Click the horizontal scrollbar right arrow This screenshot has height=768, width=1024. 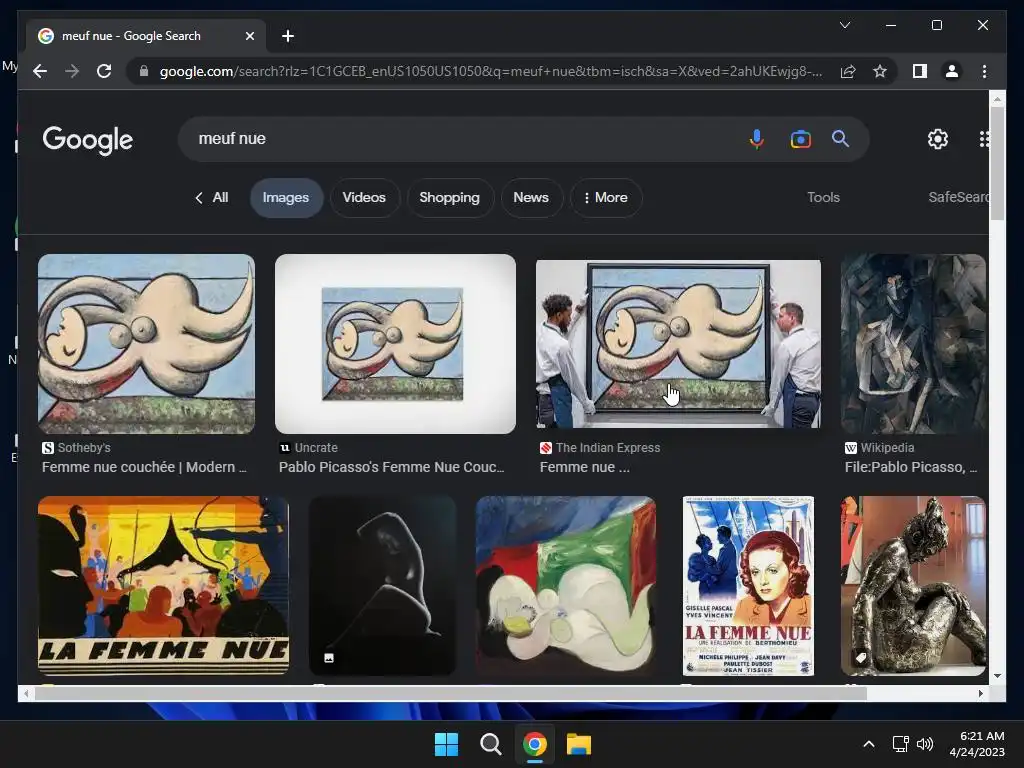point(980,694)
